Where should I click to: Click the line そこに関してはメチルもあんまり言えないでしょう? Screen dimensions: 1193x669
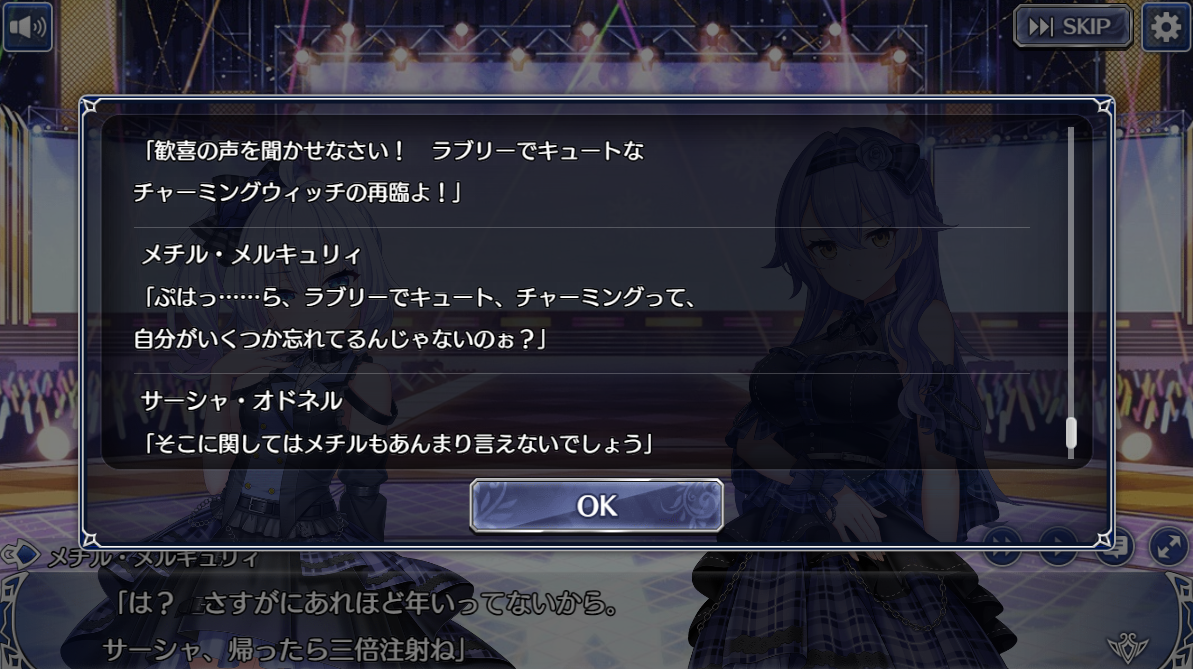(396, 443)
